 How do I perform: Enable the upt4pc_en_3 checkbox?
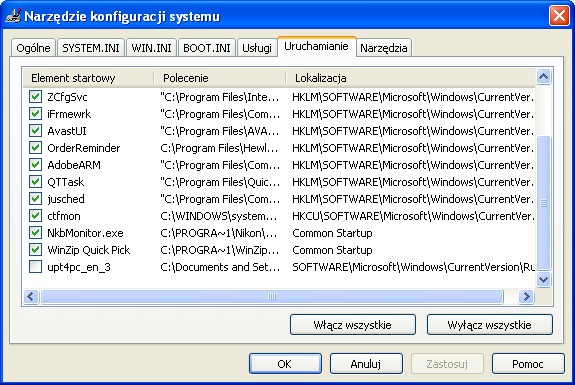point(35,267)
